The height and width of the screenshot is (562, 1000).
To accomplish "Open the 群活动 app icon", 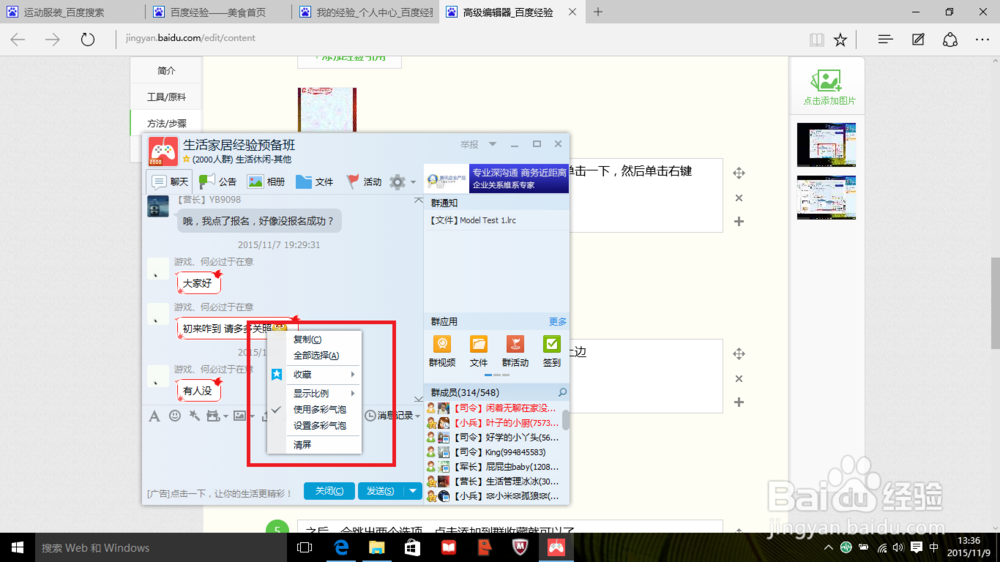I will click(515, 351).
